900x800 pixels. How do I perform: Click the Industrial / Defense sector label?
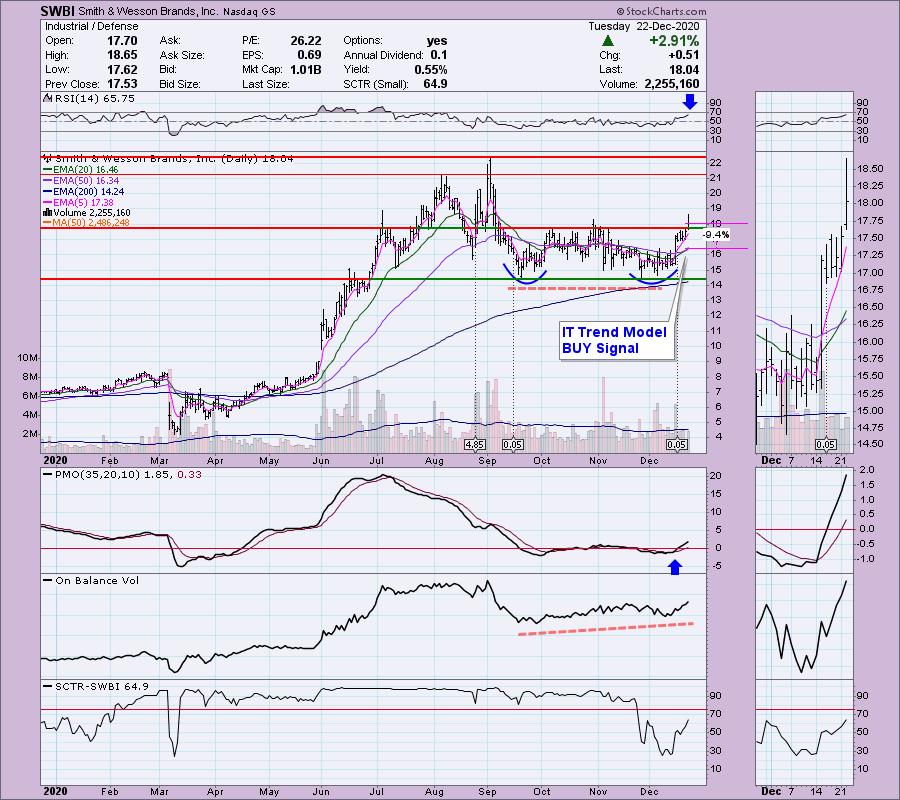(91, 26)
